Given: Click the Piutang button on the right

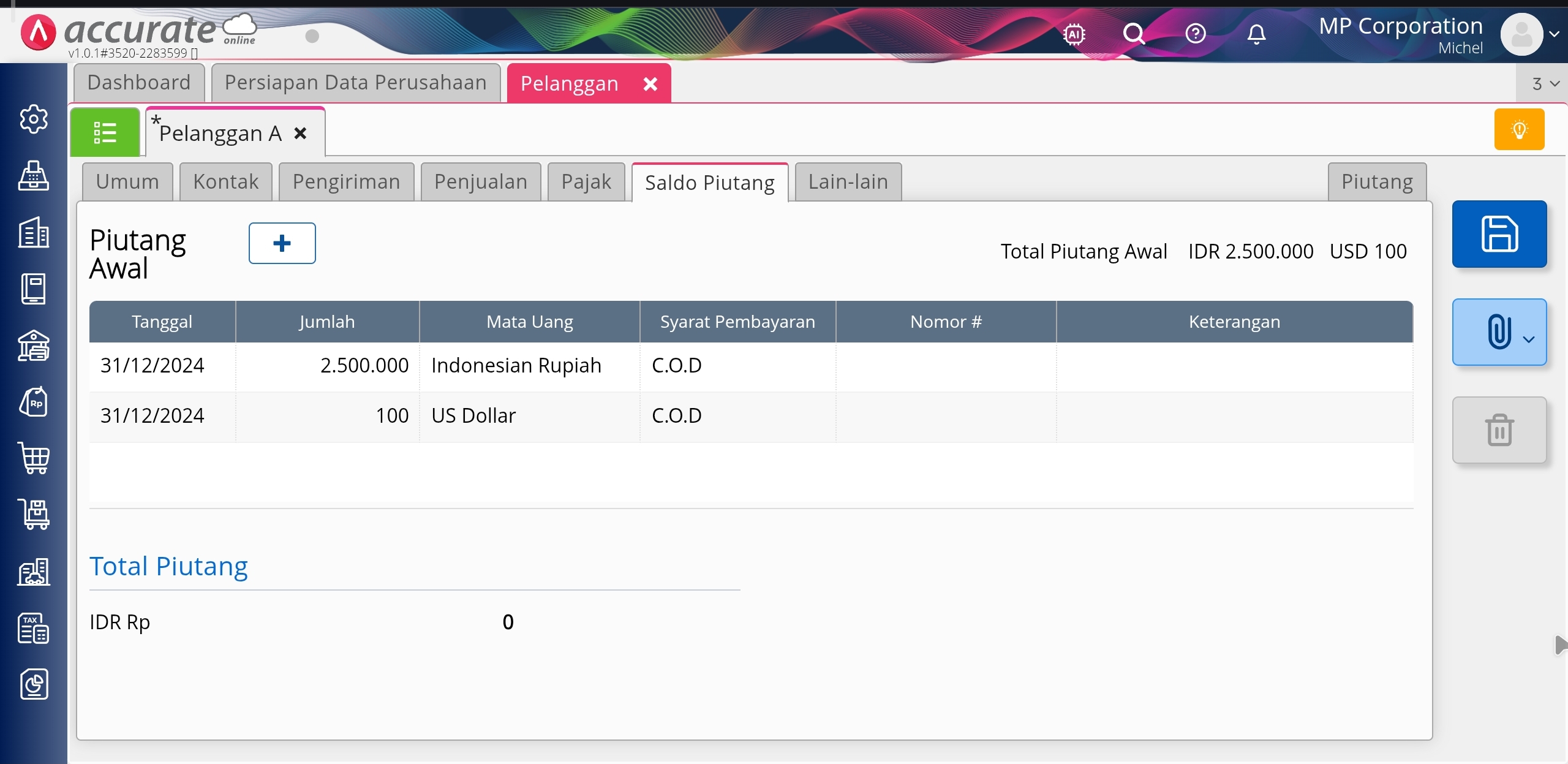Looking at the screenshot, I should click(x=1376, y=182).
